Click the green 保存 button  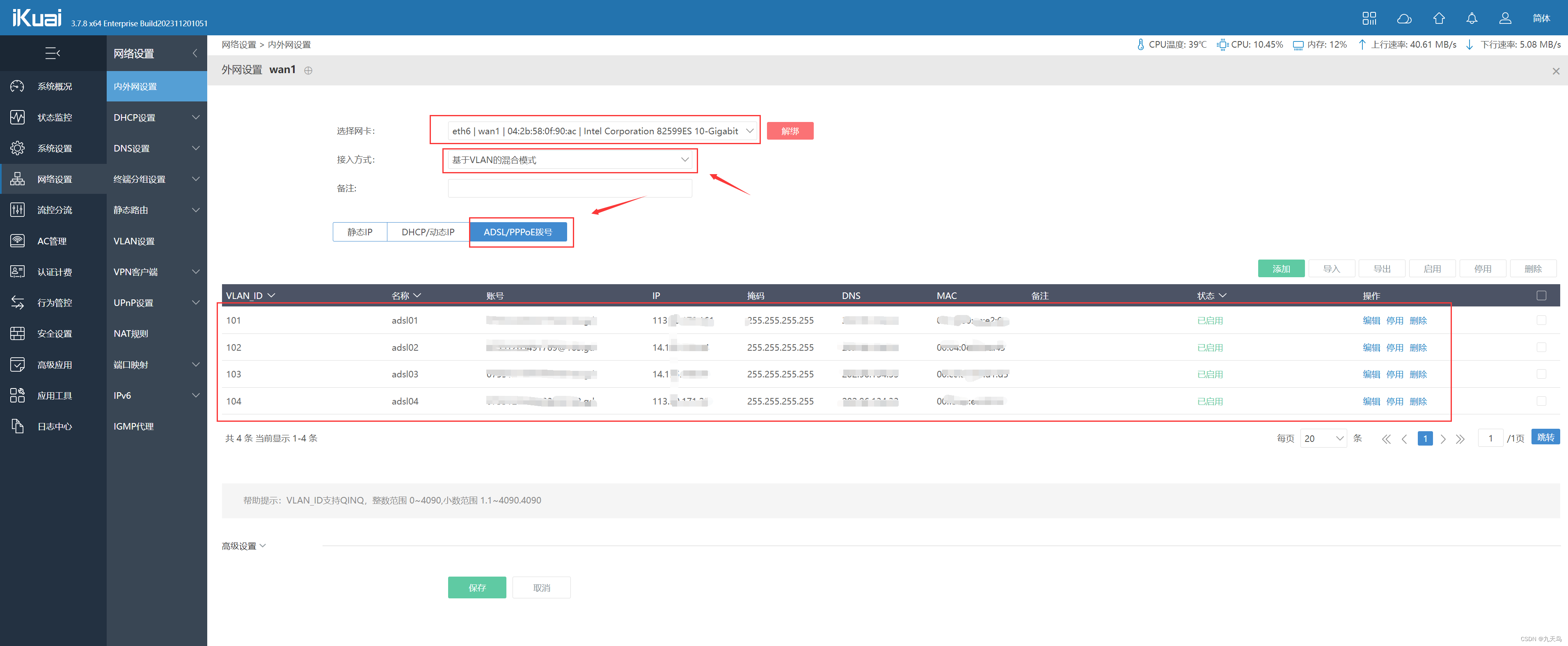(x=476, y=588)
